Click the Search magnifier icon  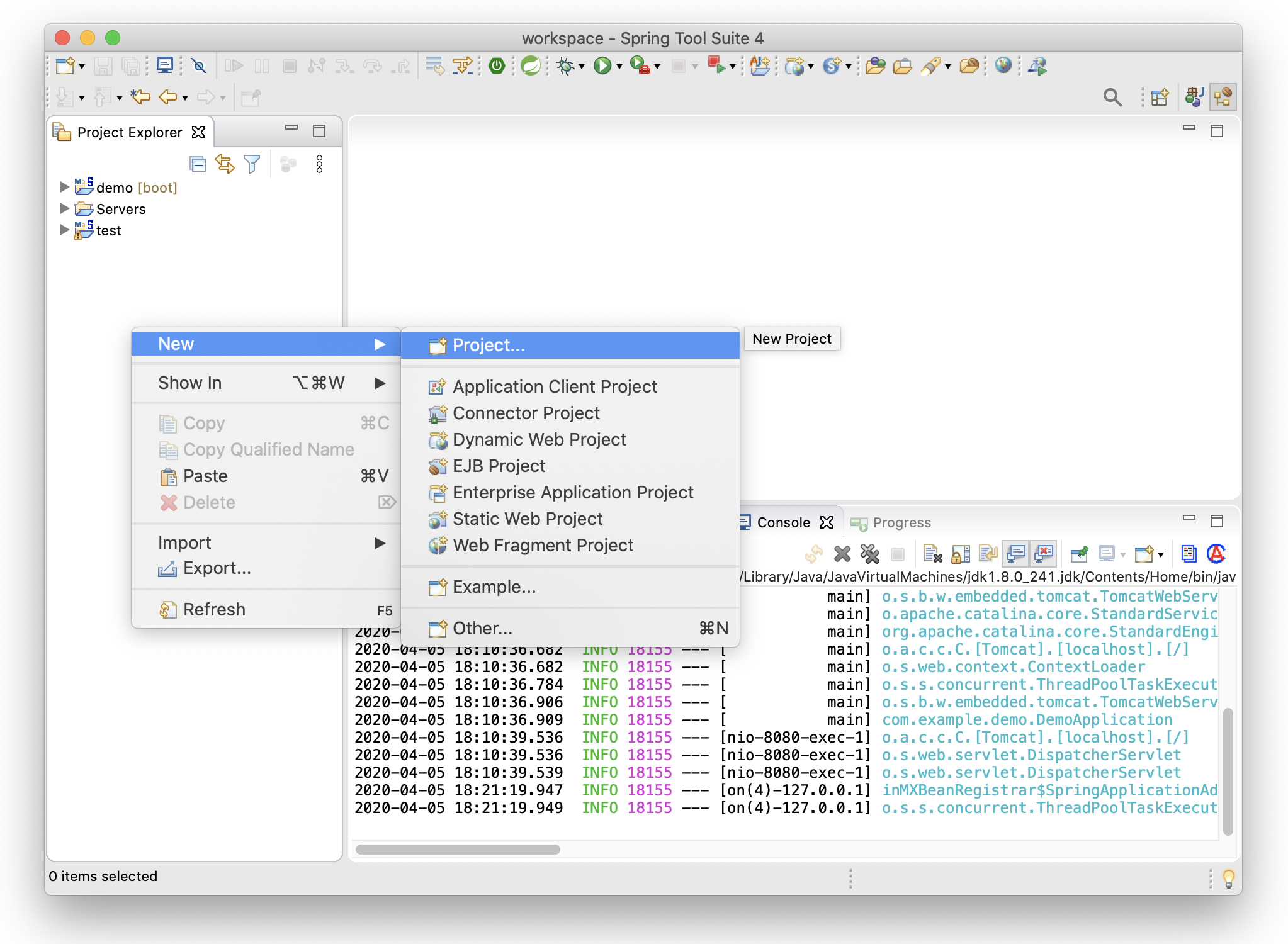[1112, 98]
